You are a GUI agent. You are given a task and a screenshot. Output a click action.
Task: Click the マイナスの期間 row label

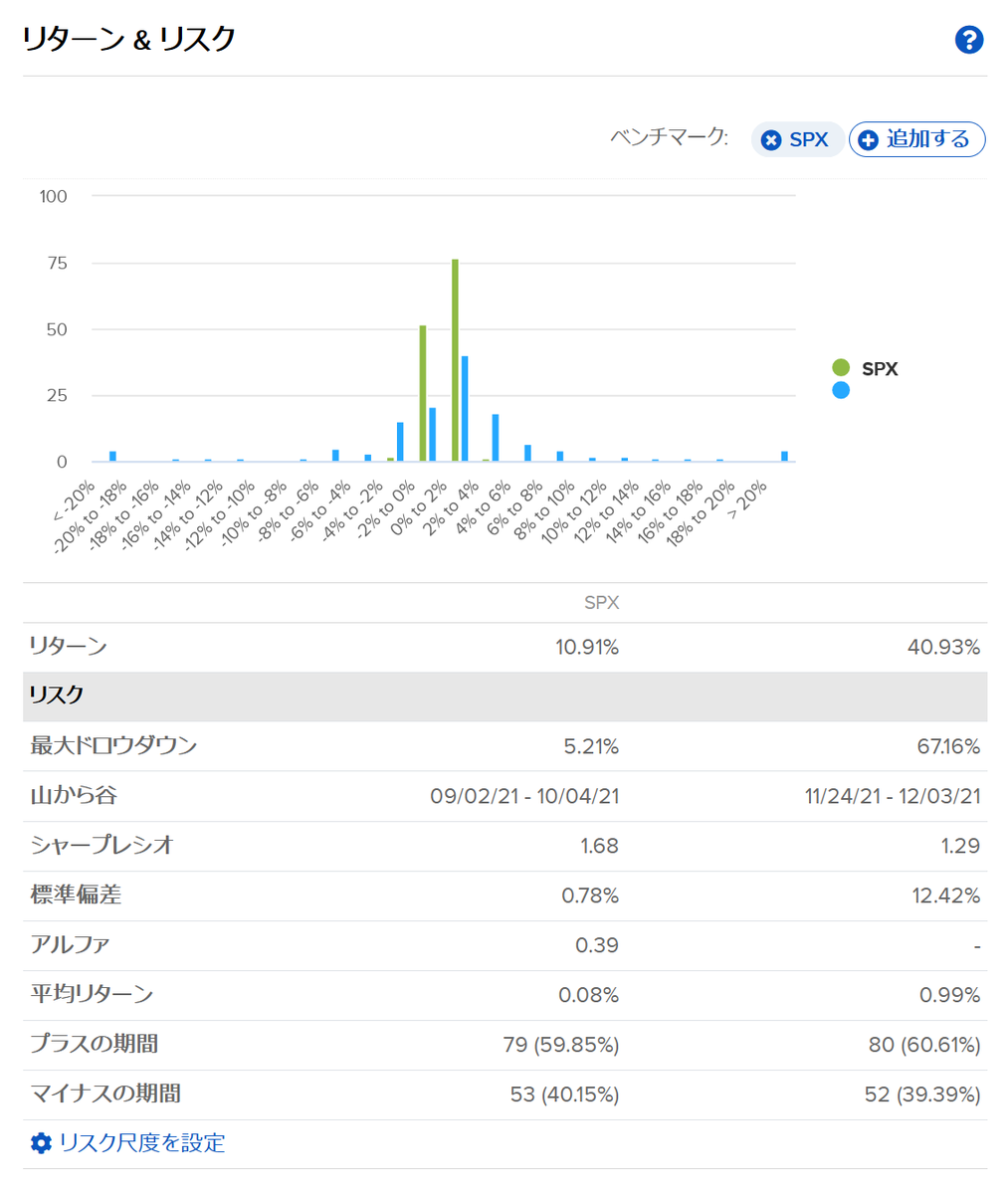pyautogui.click(x=104, y=1094)
